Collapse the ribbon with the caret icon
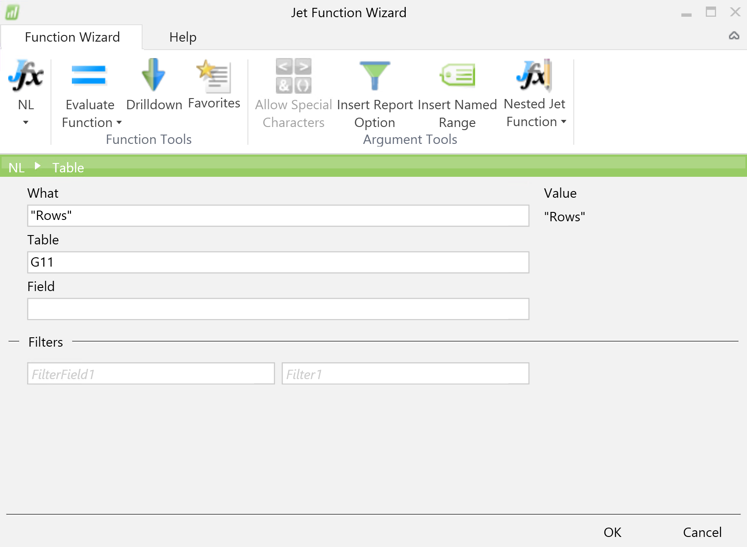 click(x=734, y=36)
